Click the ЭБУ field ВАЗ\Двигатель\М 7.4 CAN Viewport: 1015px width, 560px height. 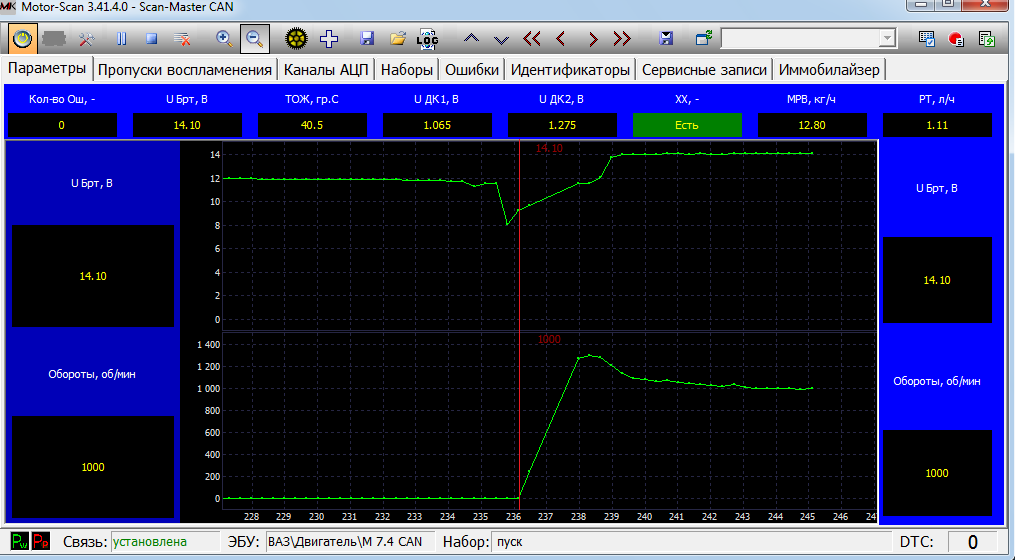point(345,542)
